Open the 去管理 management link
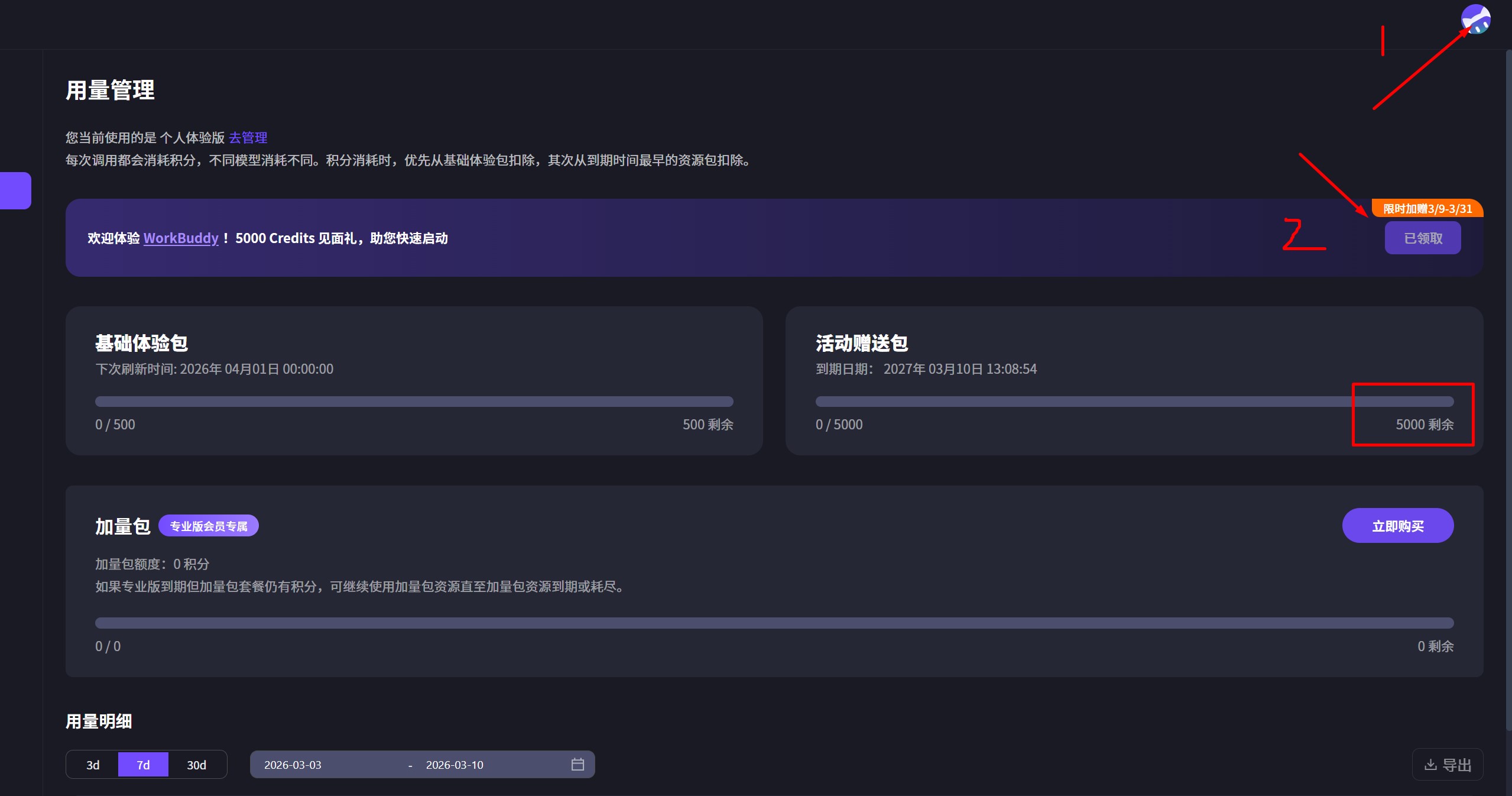The height and width of the screenshot is (796, 1512). point(248,137)
